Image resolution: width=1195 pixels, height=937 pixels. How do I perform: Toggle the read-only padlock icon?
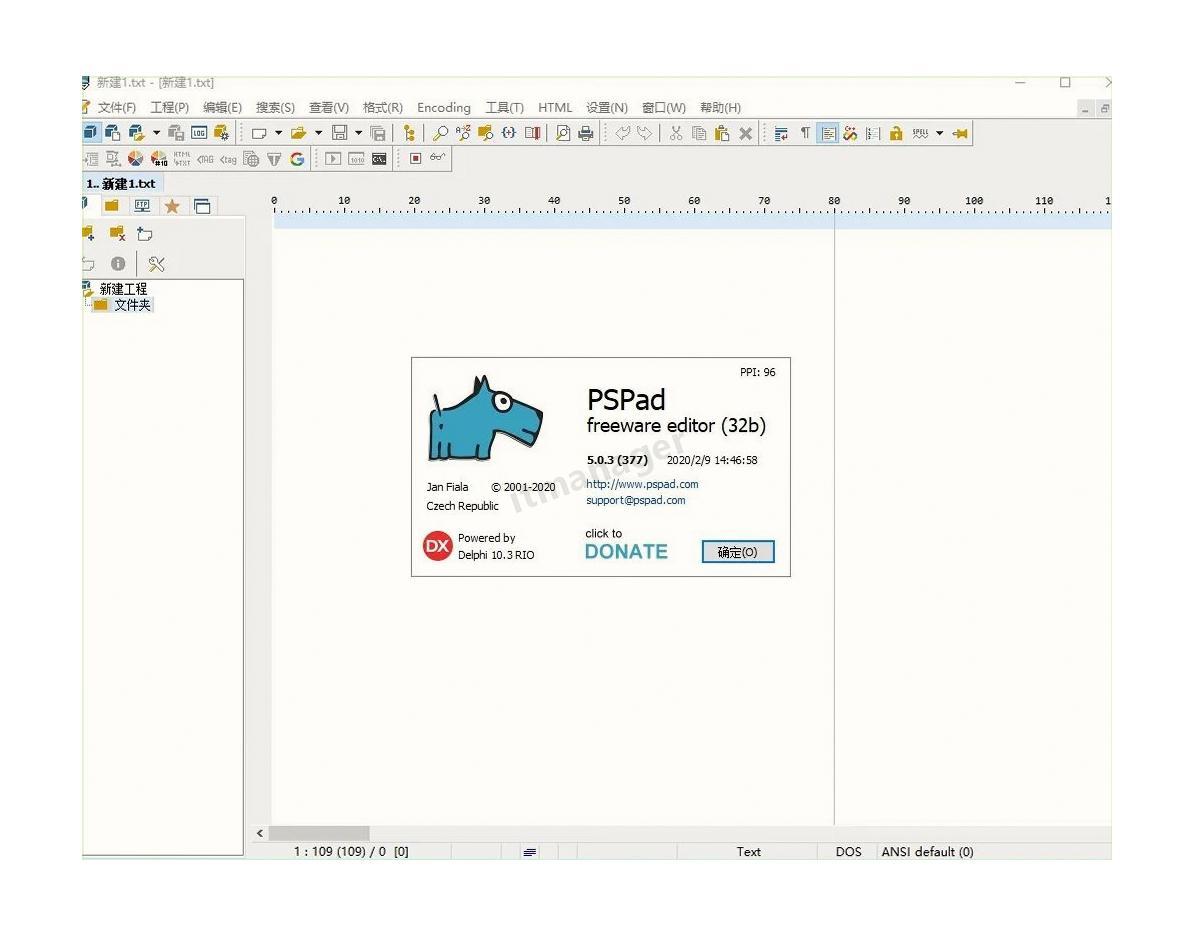click(896, 133)
